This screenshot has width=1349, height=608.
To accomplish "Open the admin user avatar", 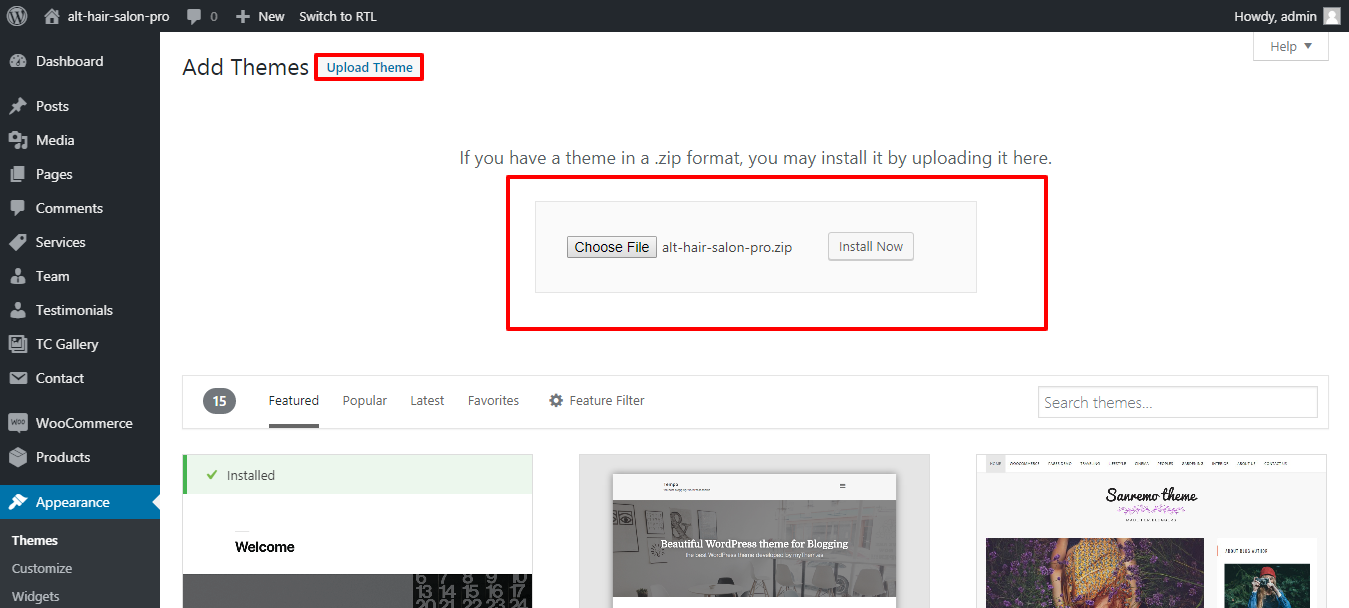I will coord(1331,16).
